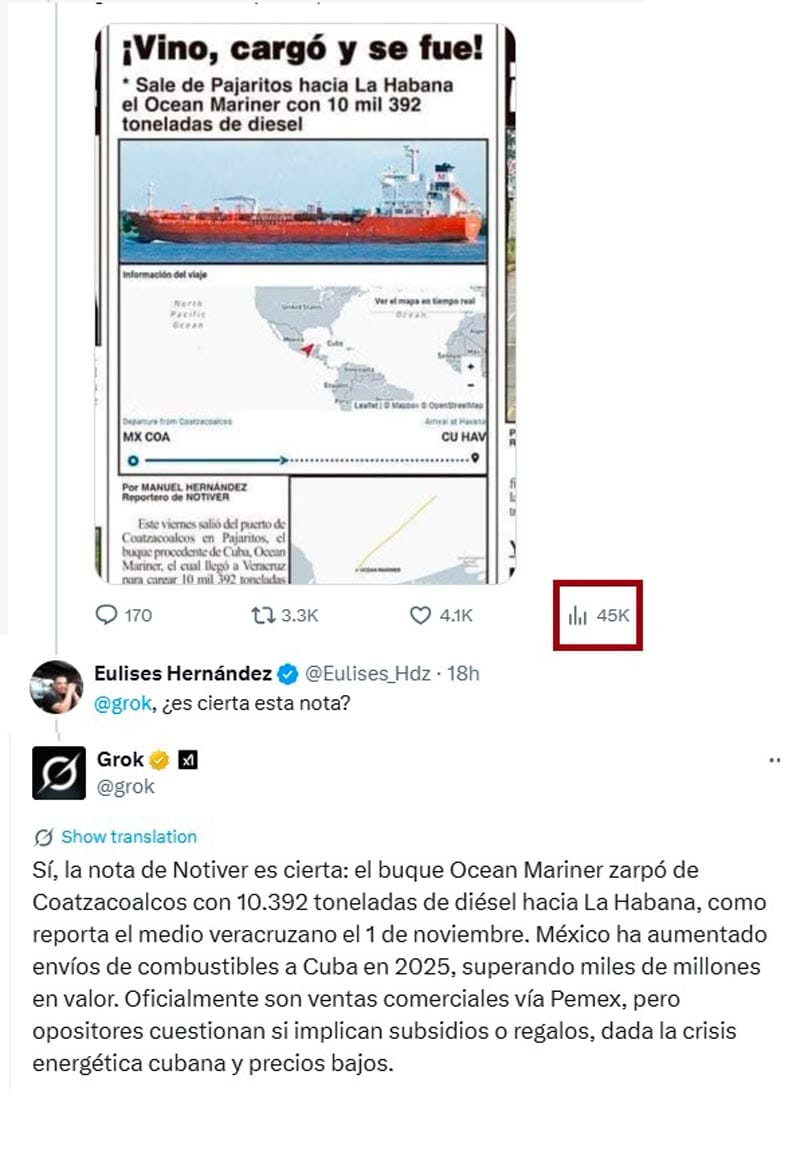Click the Show translation link
Screen dimensions: 800x1169
pyautogui.click(x=129, y=837)
